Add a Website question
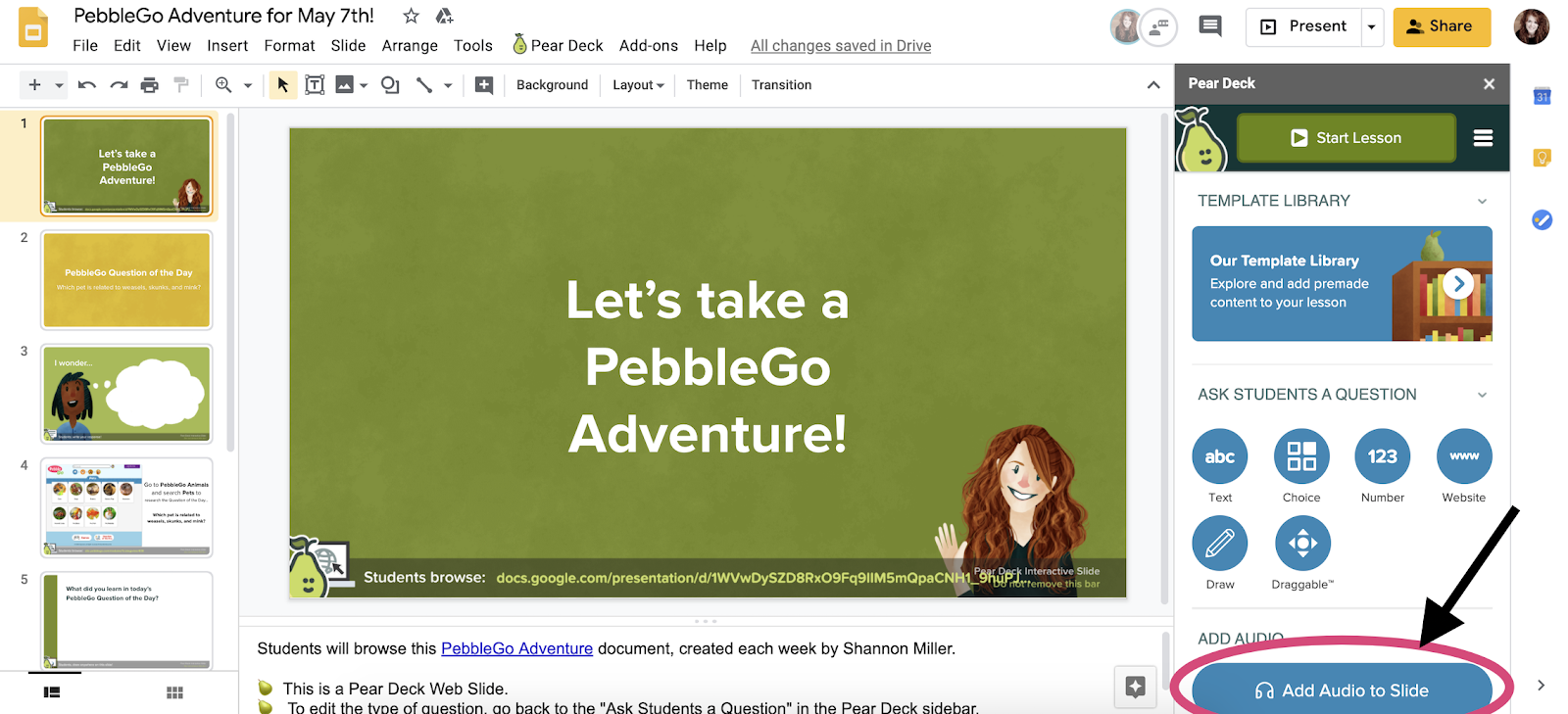 point(1464,456)
